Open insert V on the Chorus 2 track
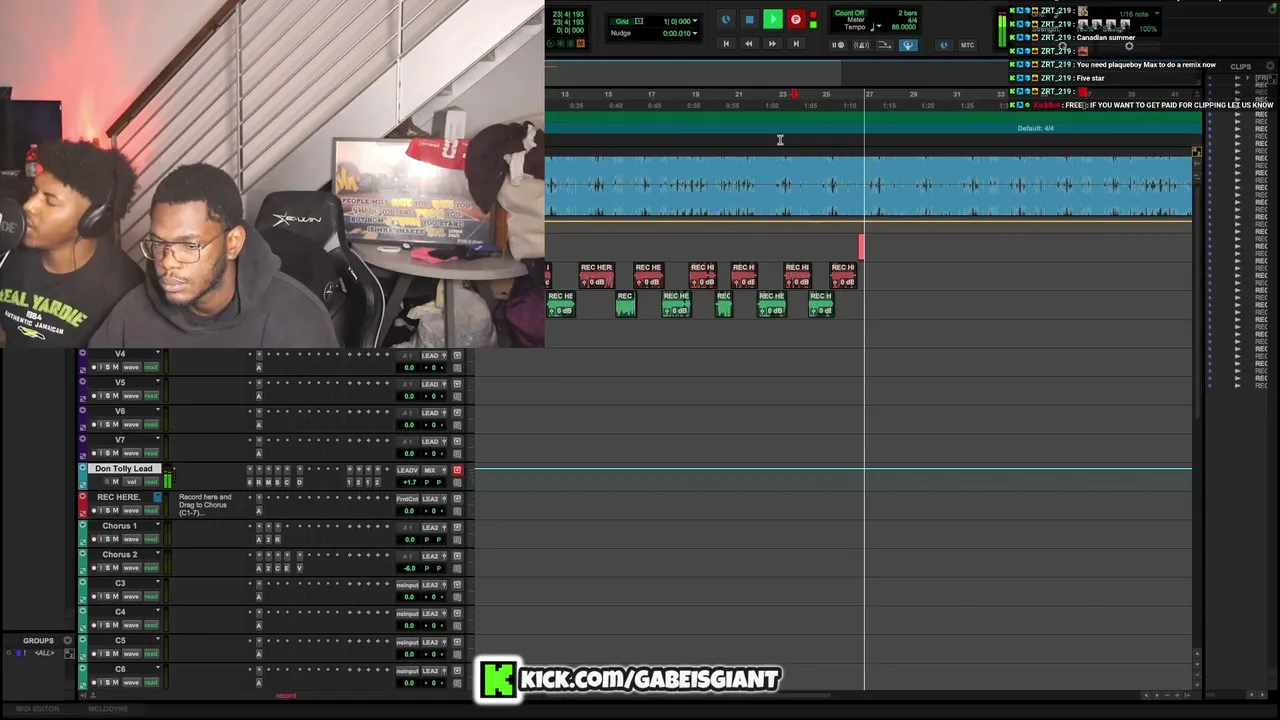Screen dimensions: 1280x720 click(x=299, y=568)
